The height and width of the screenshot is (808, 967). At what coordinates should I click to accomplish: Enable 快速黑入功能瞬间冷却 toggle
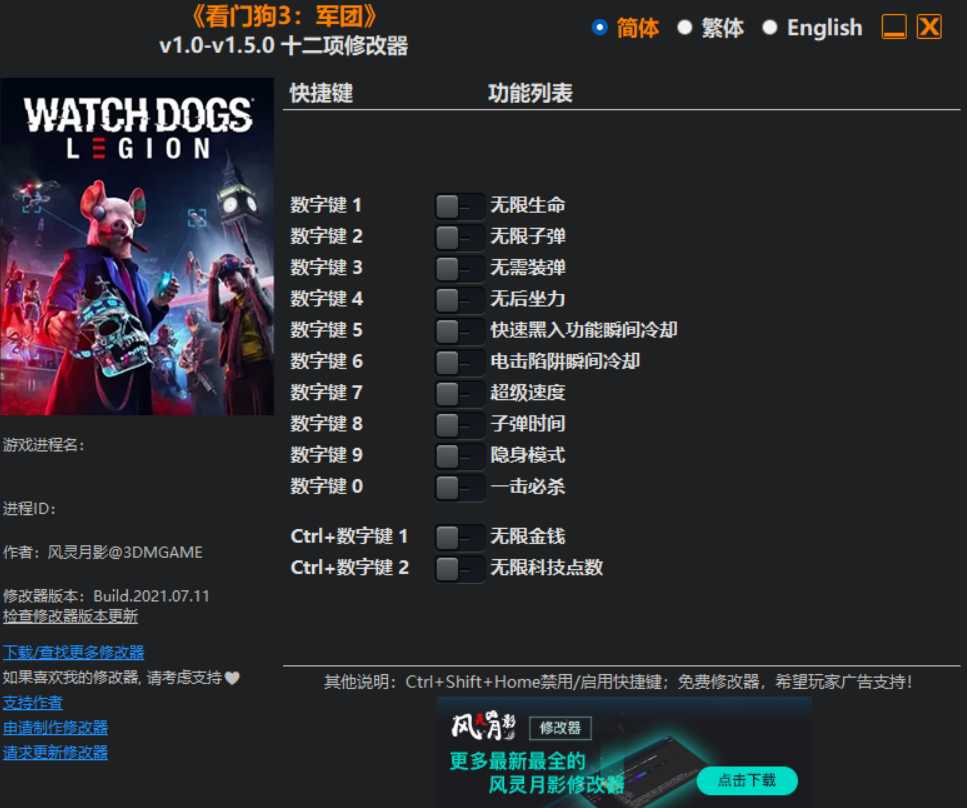click(x=459, y=330)
